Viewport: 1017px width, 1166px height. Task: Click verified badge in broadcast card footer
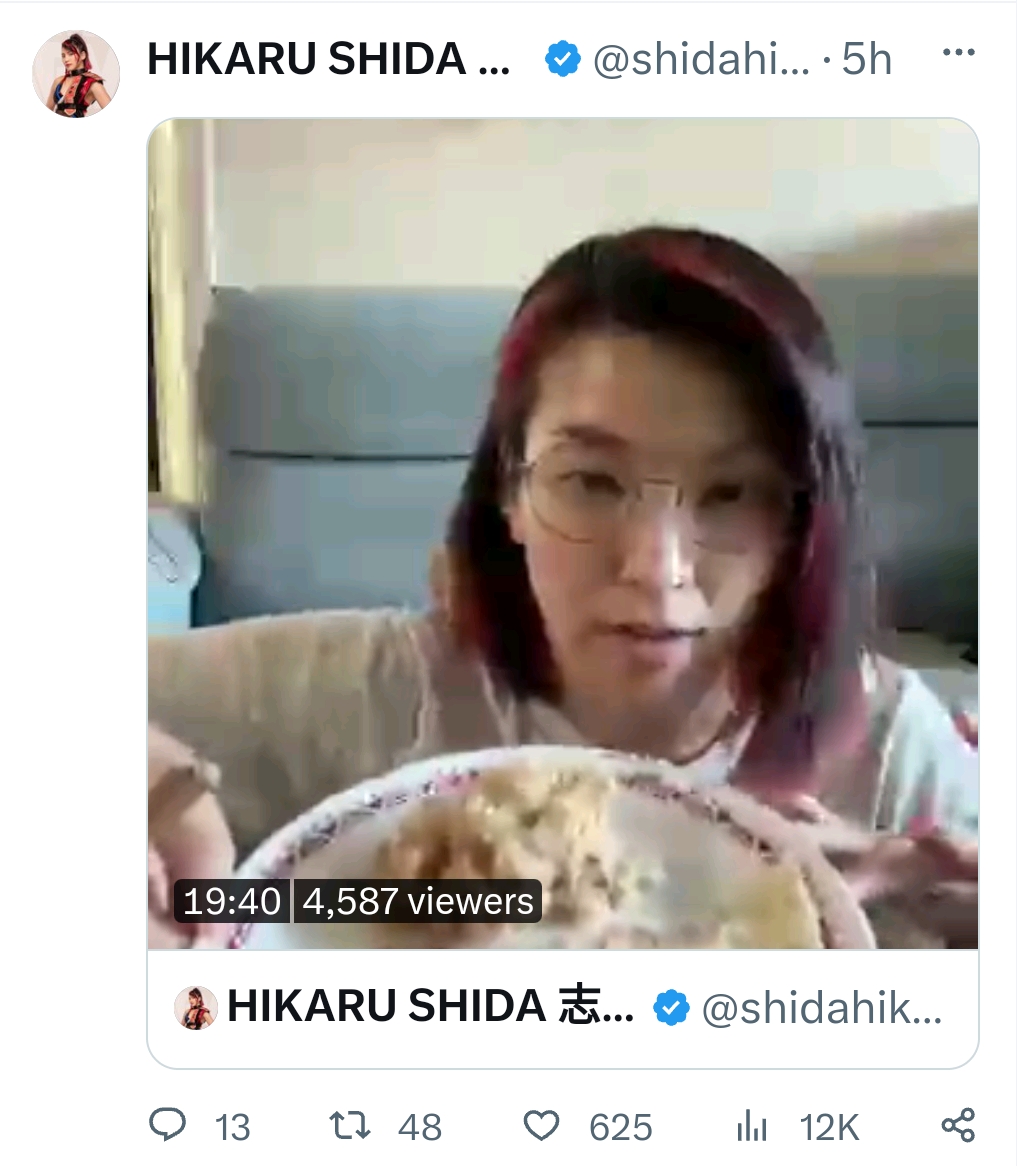pos(671,1008)
